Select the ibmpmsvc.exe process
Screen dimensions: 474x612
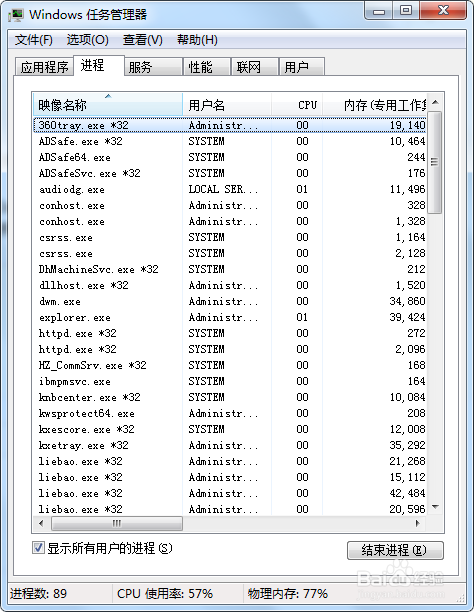pyautogui.click(x=230, y=381)
